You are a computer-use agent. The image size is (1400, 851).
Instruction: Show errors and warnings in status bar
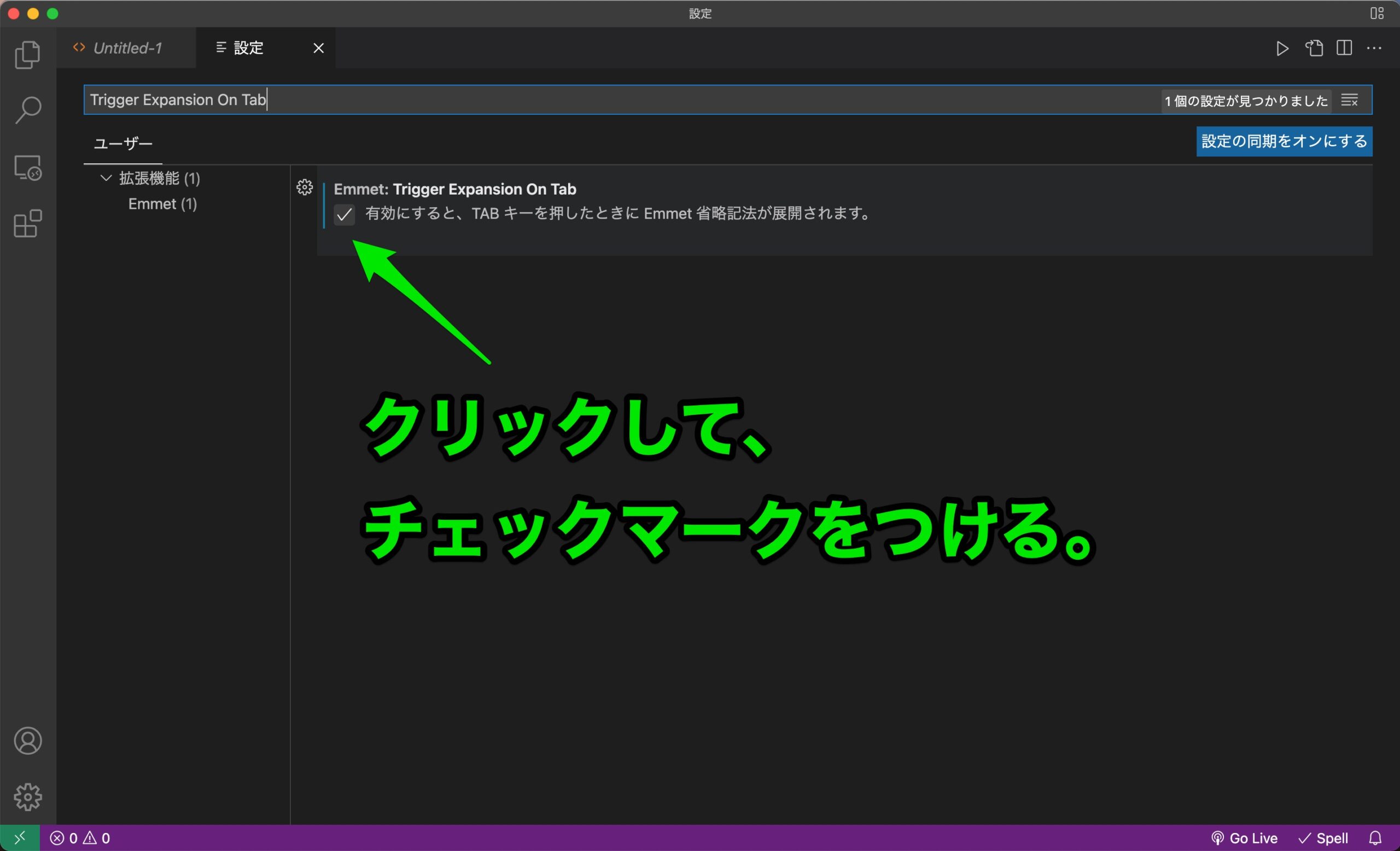click(x=80, y=838)
